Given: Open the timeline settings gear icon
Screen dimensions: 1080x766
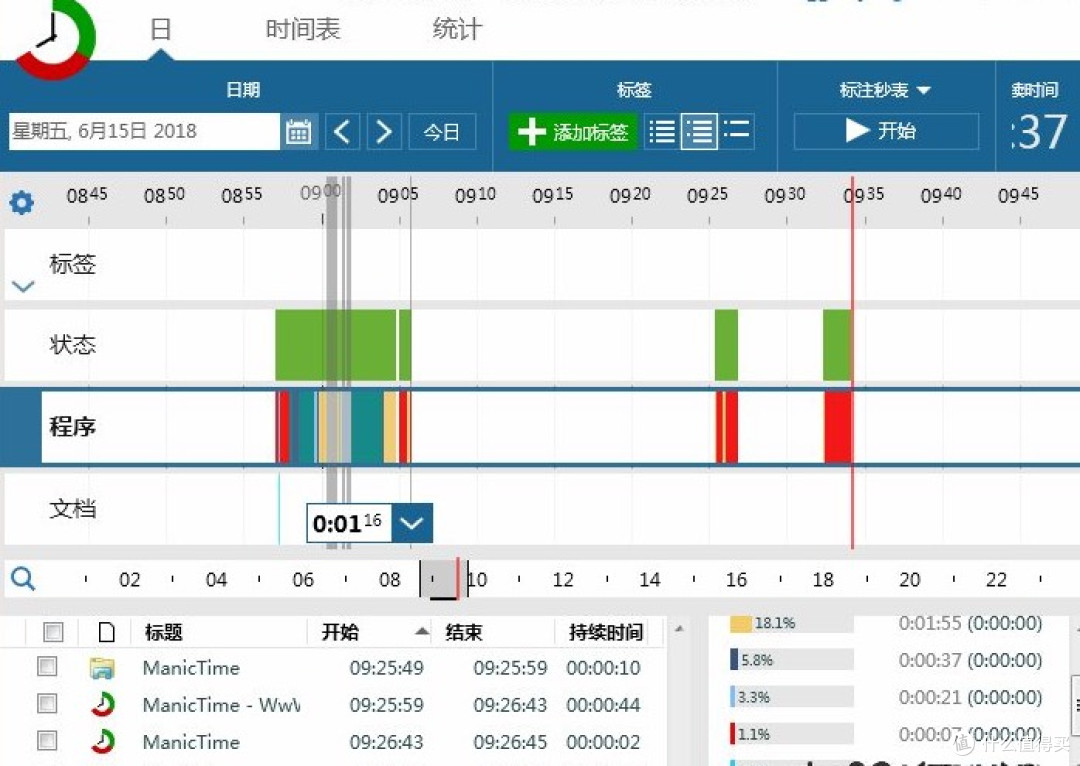Looking at the screenshot, I should coord(22,202).
